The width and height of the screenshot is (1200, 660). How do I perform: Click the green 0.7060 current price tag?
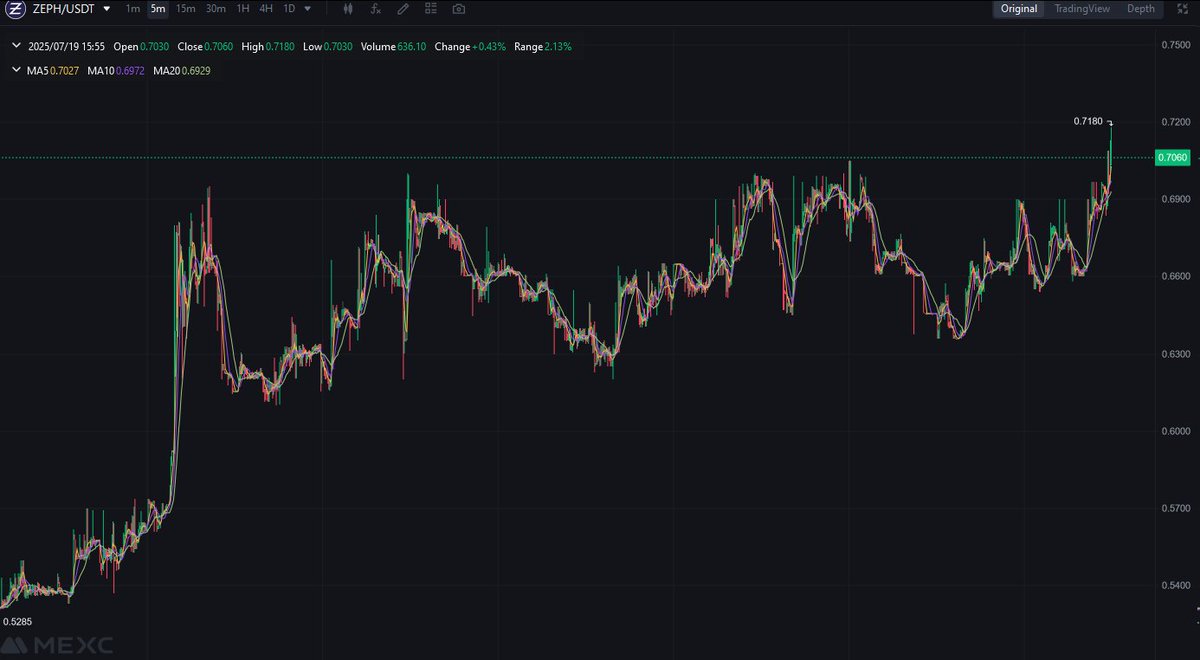1171,157
